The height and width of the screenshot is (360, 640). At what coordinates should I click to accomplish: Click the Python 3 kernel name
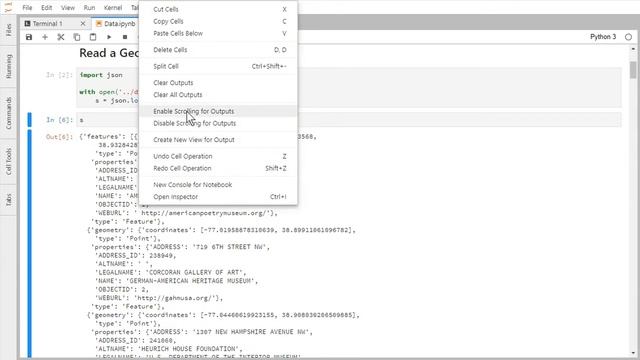tap(603, 37)
